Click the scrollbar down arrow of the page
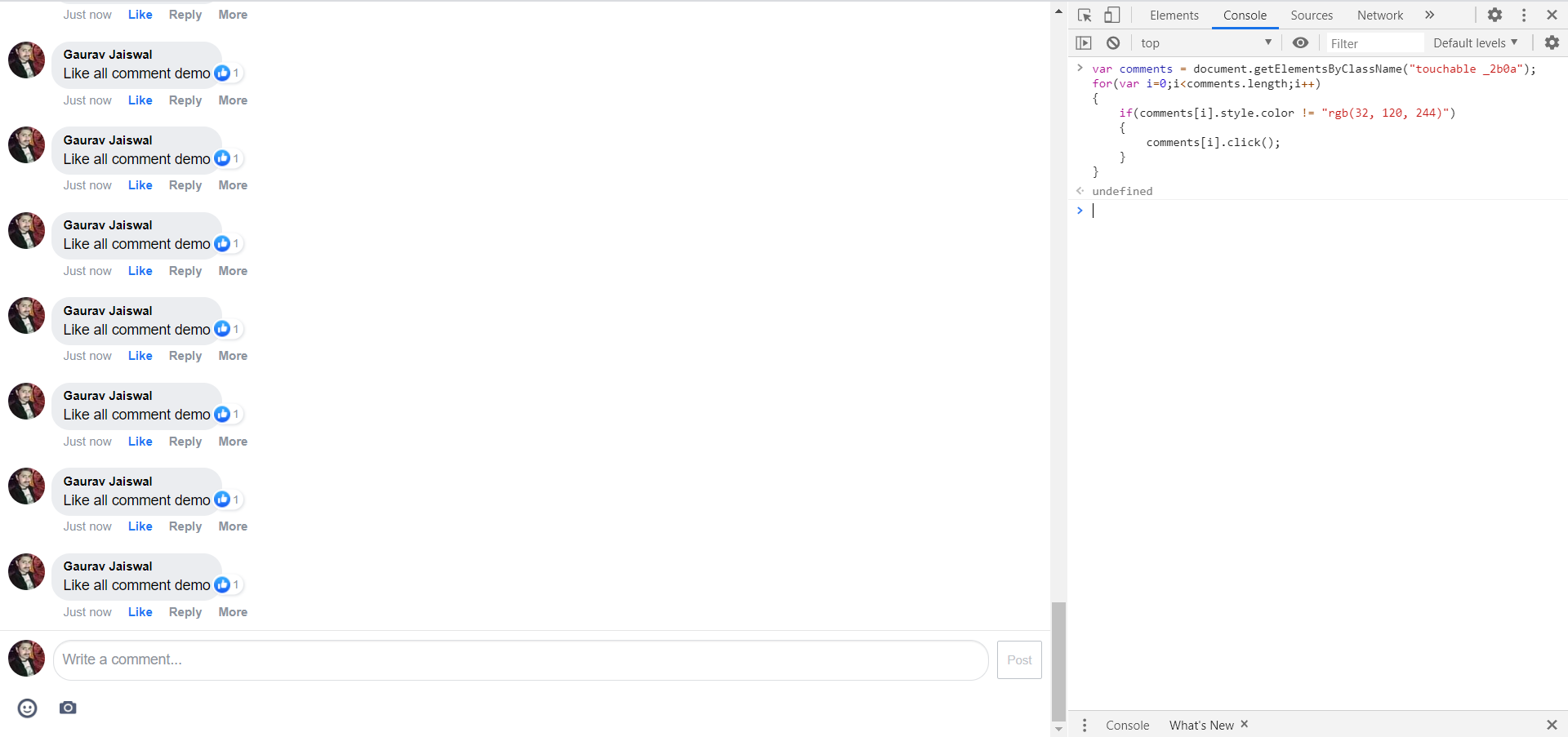1568x737 pixels. click(x=1058, y=730)
